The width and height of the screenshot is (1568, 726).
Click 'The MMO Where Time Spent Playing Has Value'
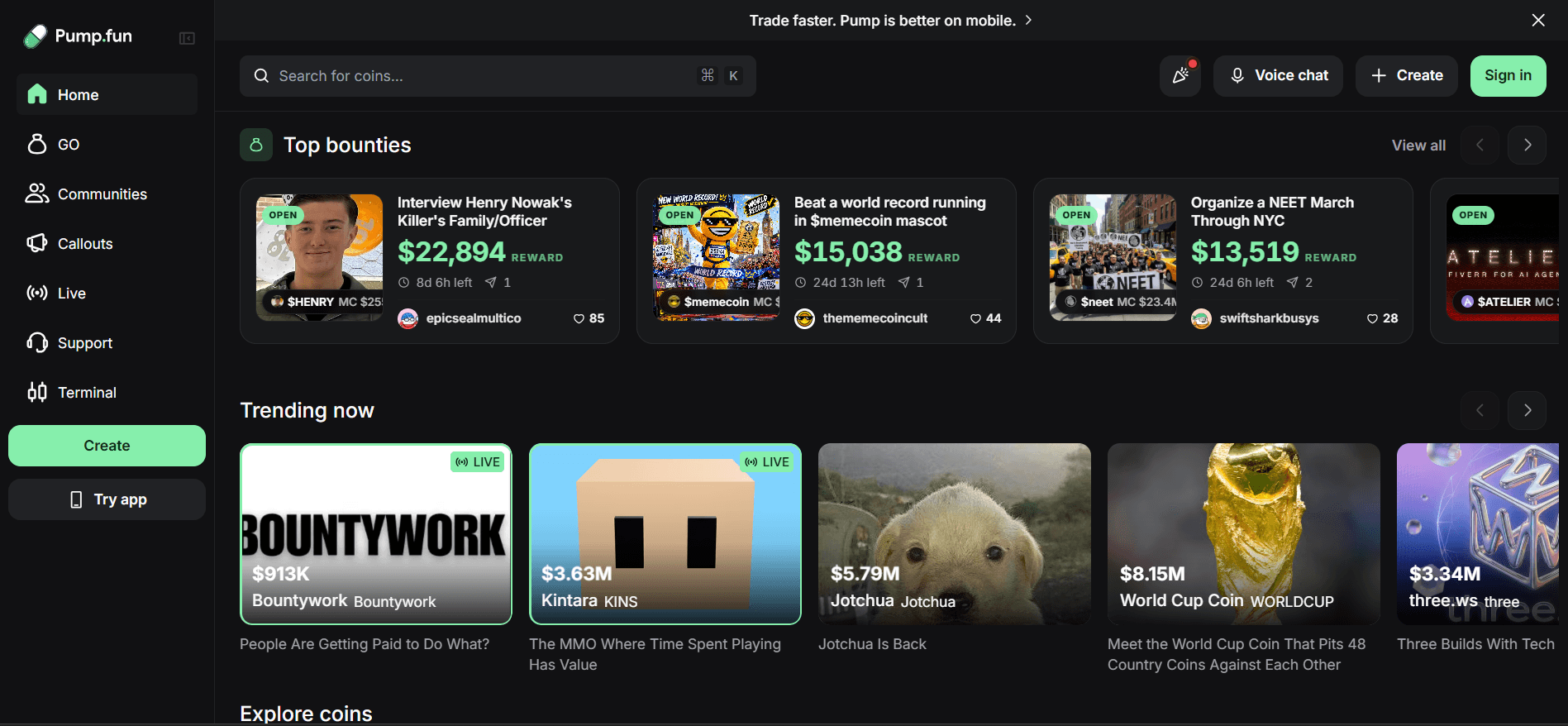click(x=655, y=654)
